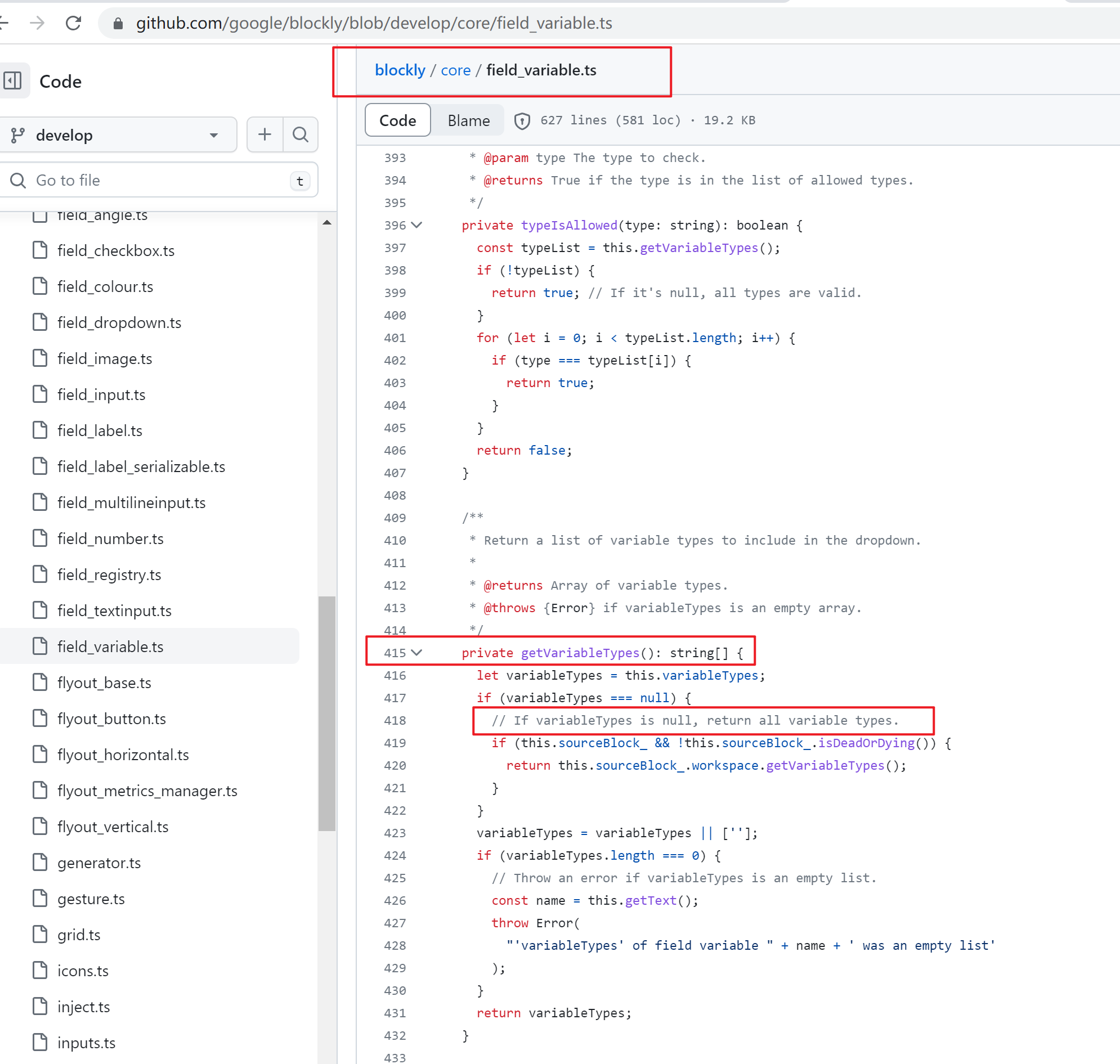Open the develop branch dropdown
This screenshot has width=1120, height=1064.
(x=120, y=135)
